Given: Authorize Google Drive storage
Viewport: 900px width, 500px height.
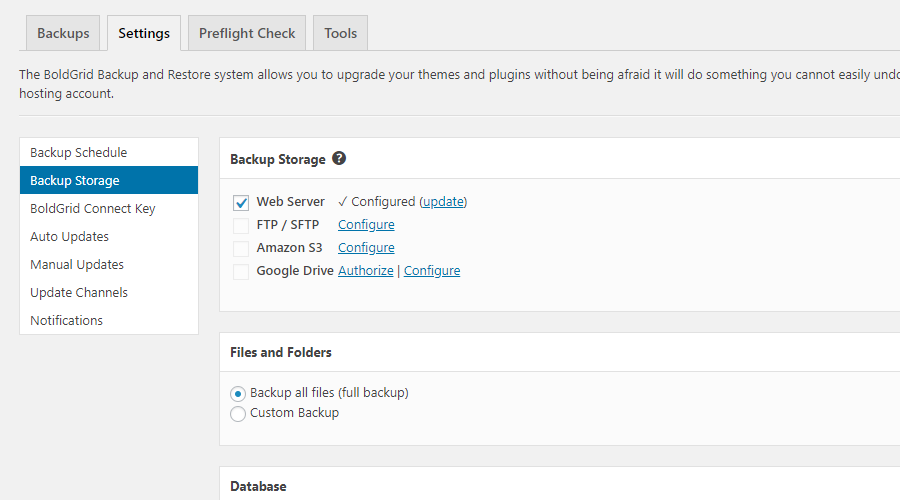Looking at the screenshot, I should tap(365, 270).
